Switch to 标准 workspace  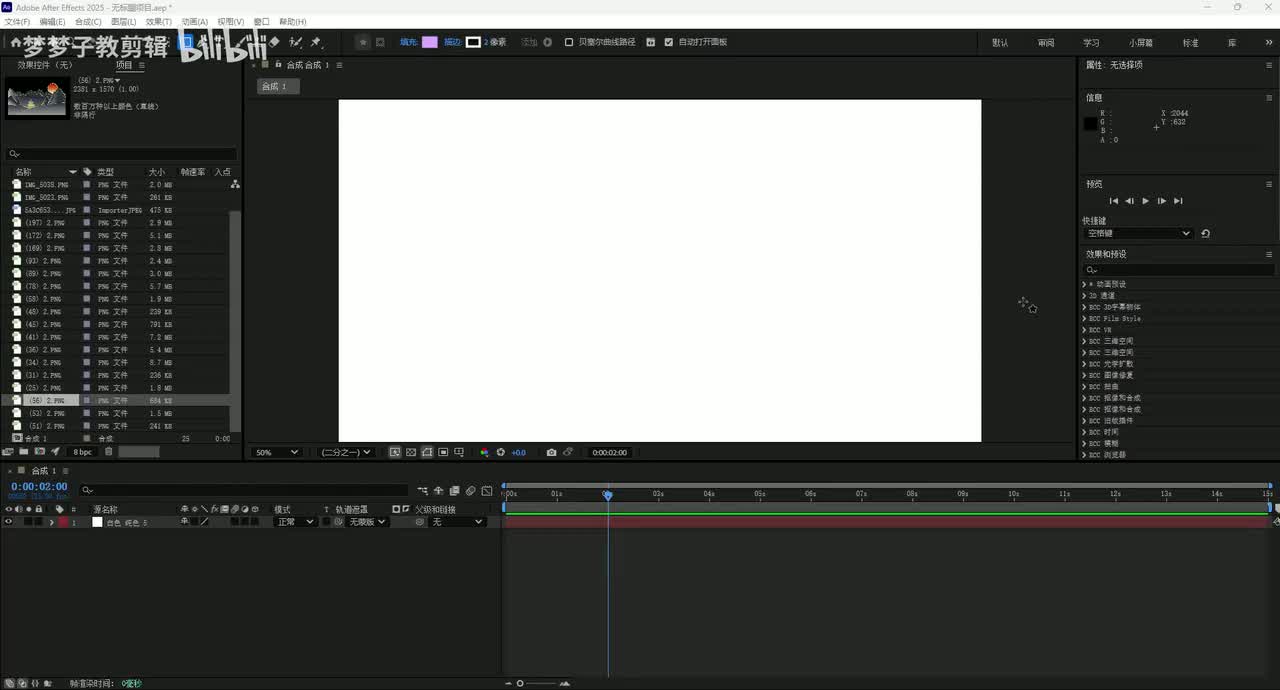(1190, 43)
